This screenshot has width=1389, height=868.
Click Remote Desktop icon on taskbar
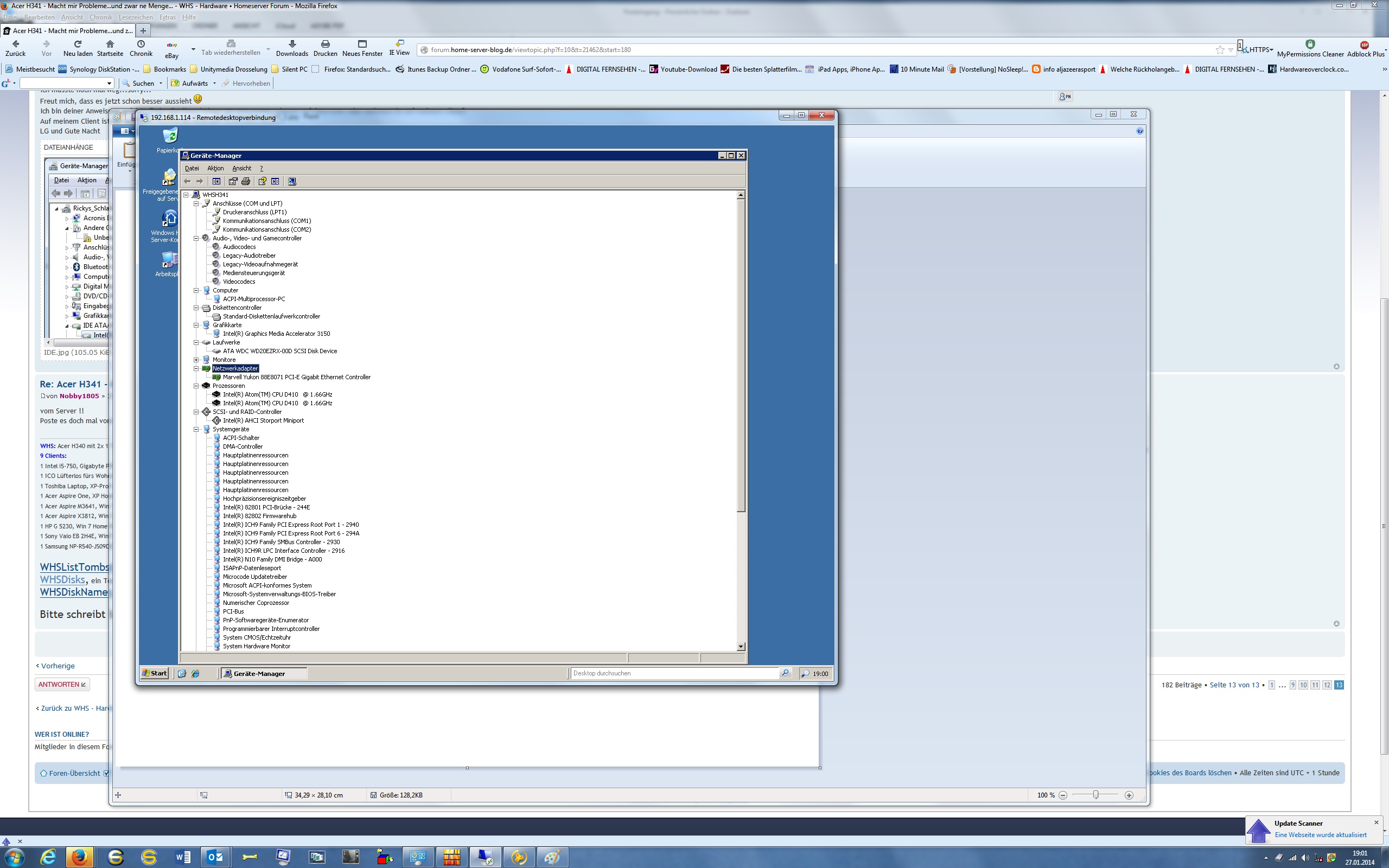click(485, 857)
